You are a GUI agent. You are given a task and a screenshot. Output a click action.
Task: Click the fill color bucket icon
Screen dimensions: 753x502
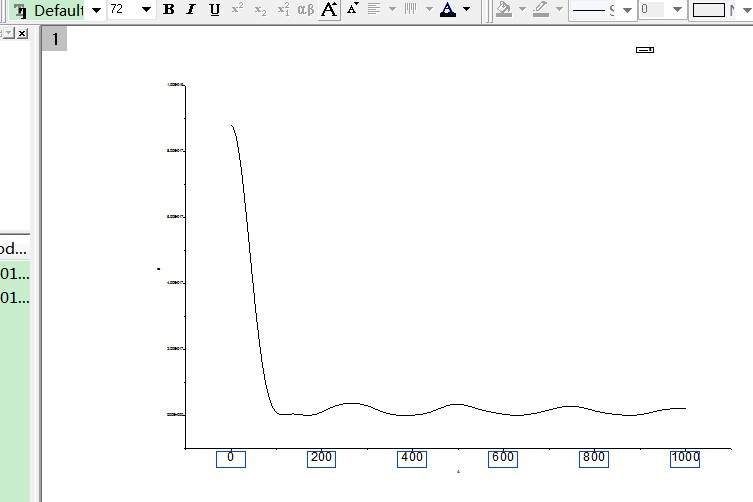pyautogui.click(x=504, y=9)
